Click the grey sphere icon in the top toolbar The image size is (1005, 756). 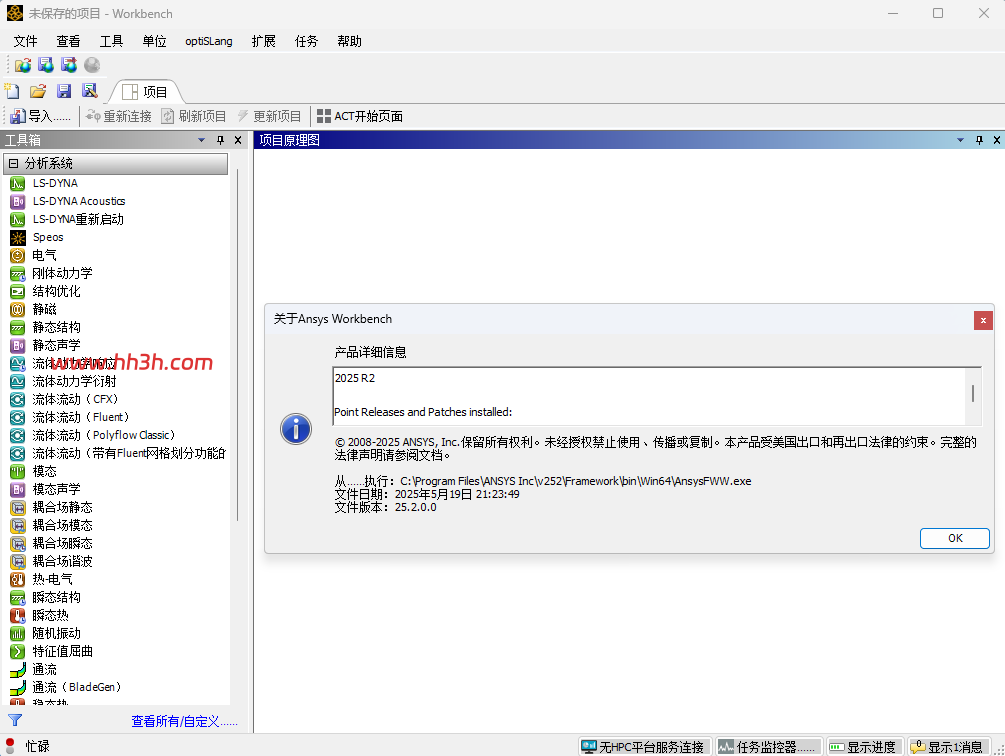(92, 65)
